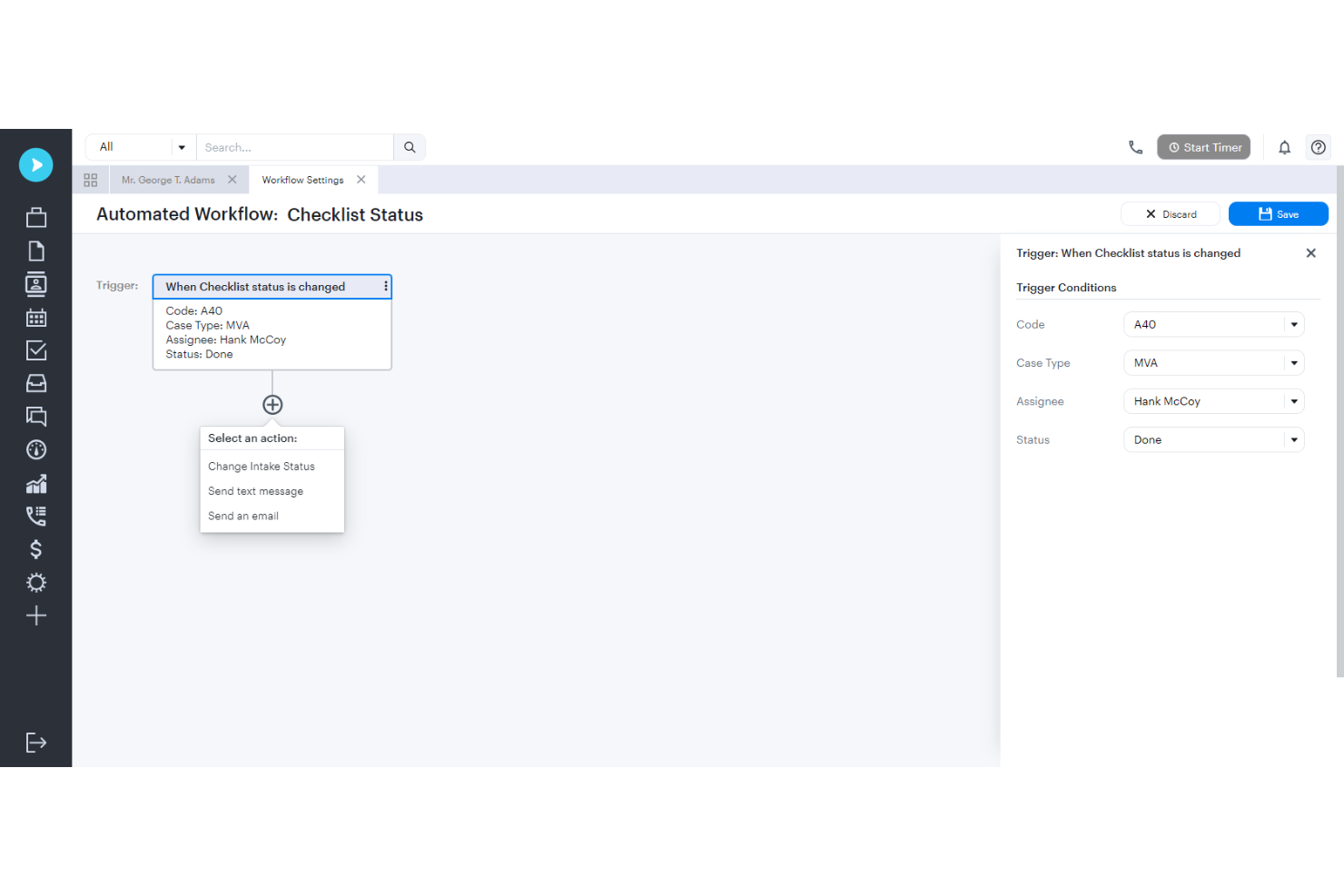Open the All search filter dropdown
The width and height of the screenshot is (1344, 896).
pyautogui.click(x=140, y=147)
